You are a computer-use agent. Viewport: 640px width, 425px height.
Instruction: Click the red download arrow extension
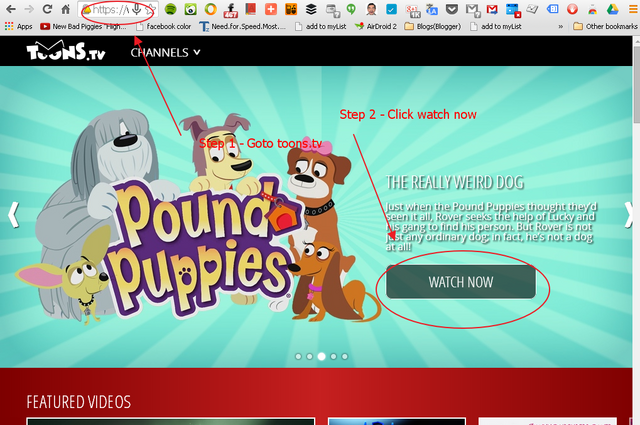[x=572, y=9]
